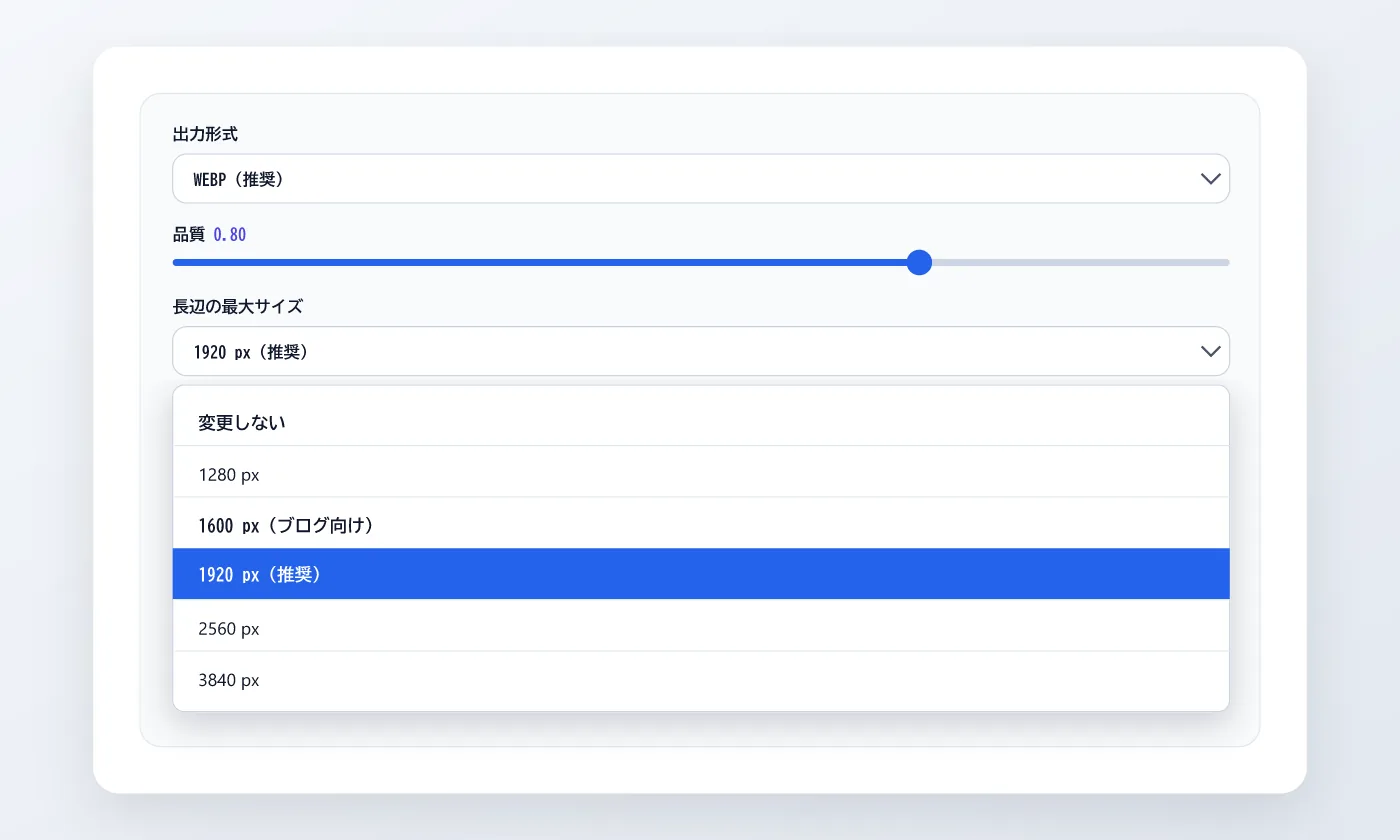Click the 出力形式 field label

click(x=205, y=134)
